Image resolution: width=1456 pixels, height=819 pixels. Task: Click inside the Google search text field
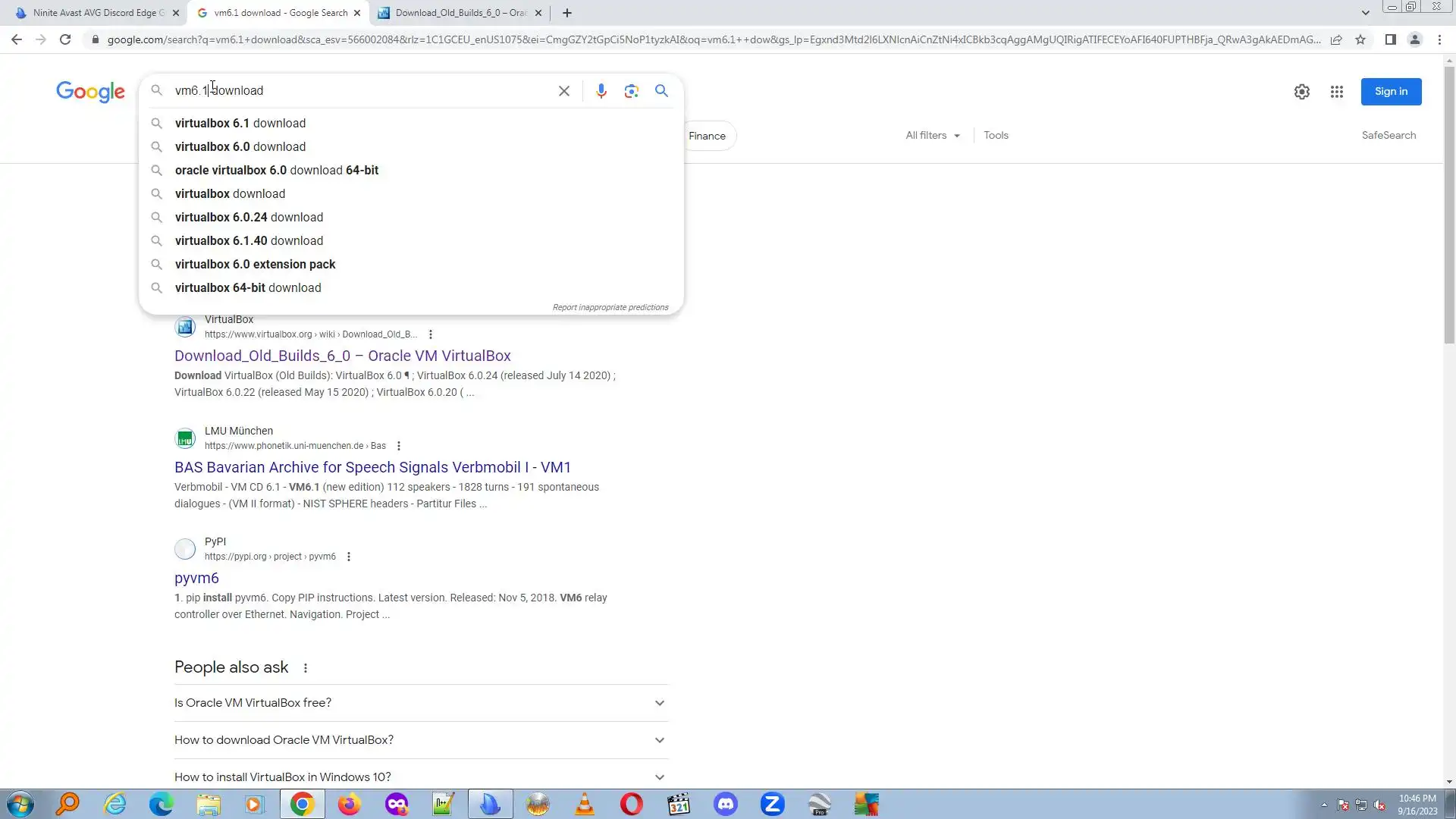click(x=364, y=90)
